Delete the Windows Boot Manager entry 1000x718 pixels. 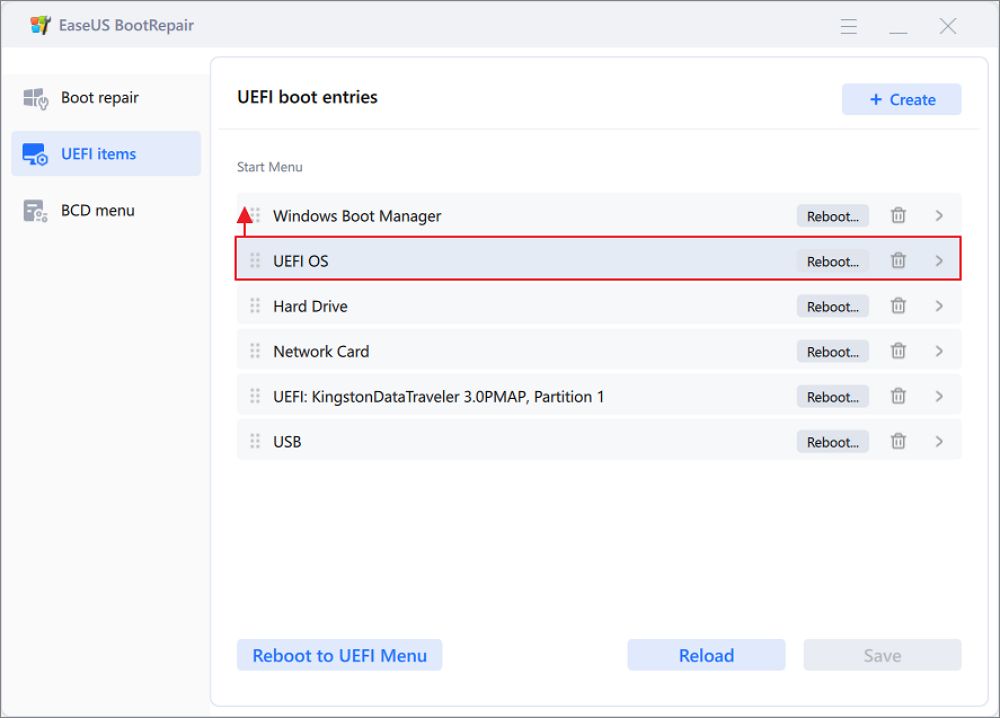tap(898, 216)
